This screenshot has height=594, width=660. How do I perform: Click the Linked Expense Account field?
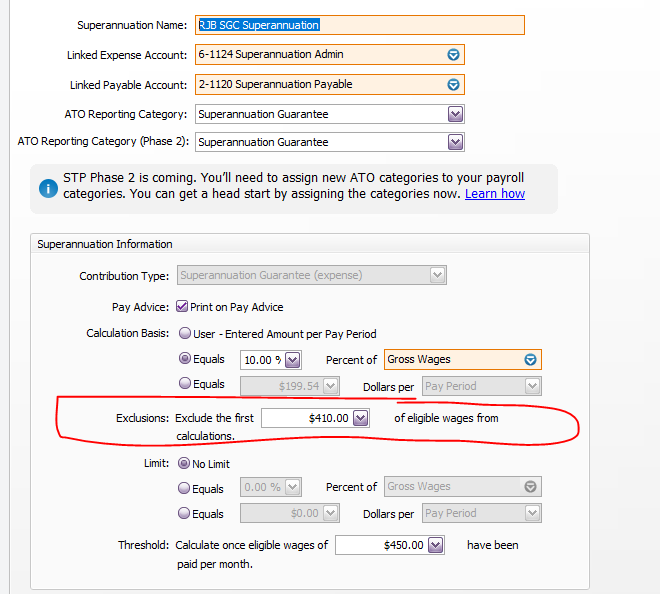coord(318,55)
